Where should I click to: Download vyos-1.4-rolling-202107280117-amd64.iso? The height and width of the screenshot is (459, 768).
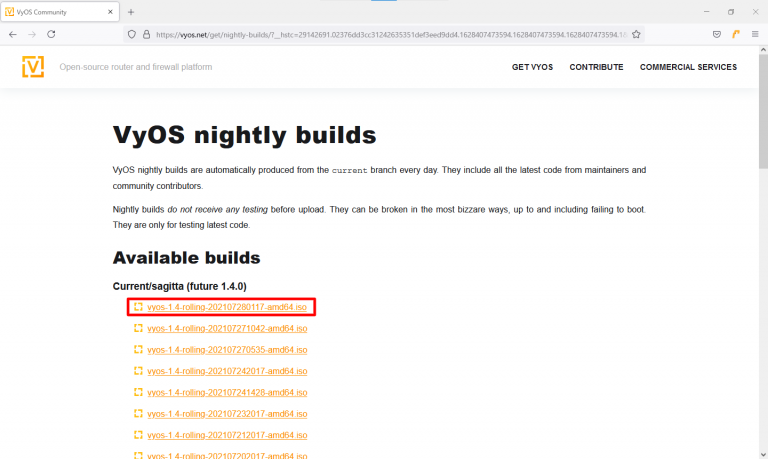pyautogui.click(x=226, y=306)
